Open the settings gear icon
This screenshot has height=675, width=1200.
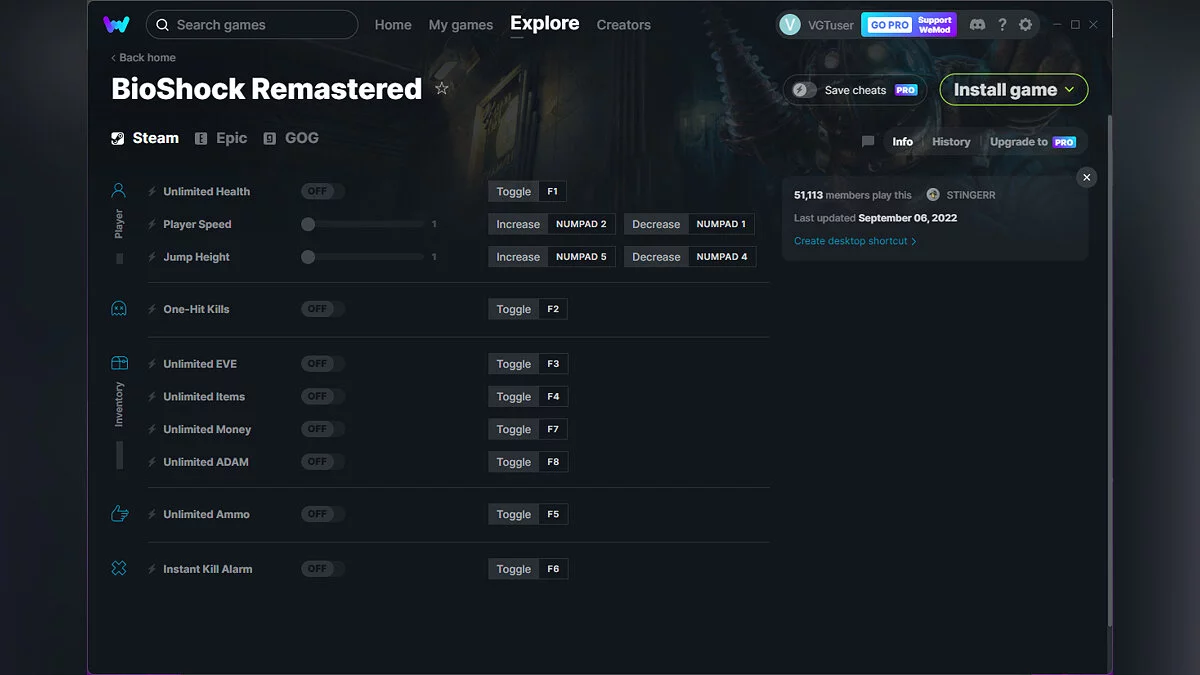[1026, 24]
